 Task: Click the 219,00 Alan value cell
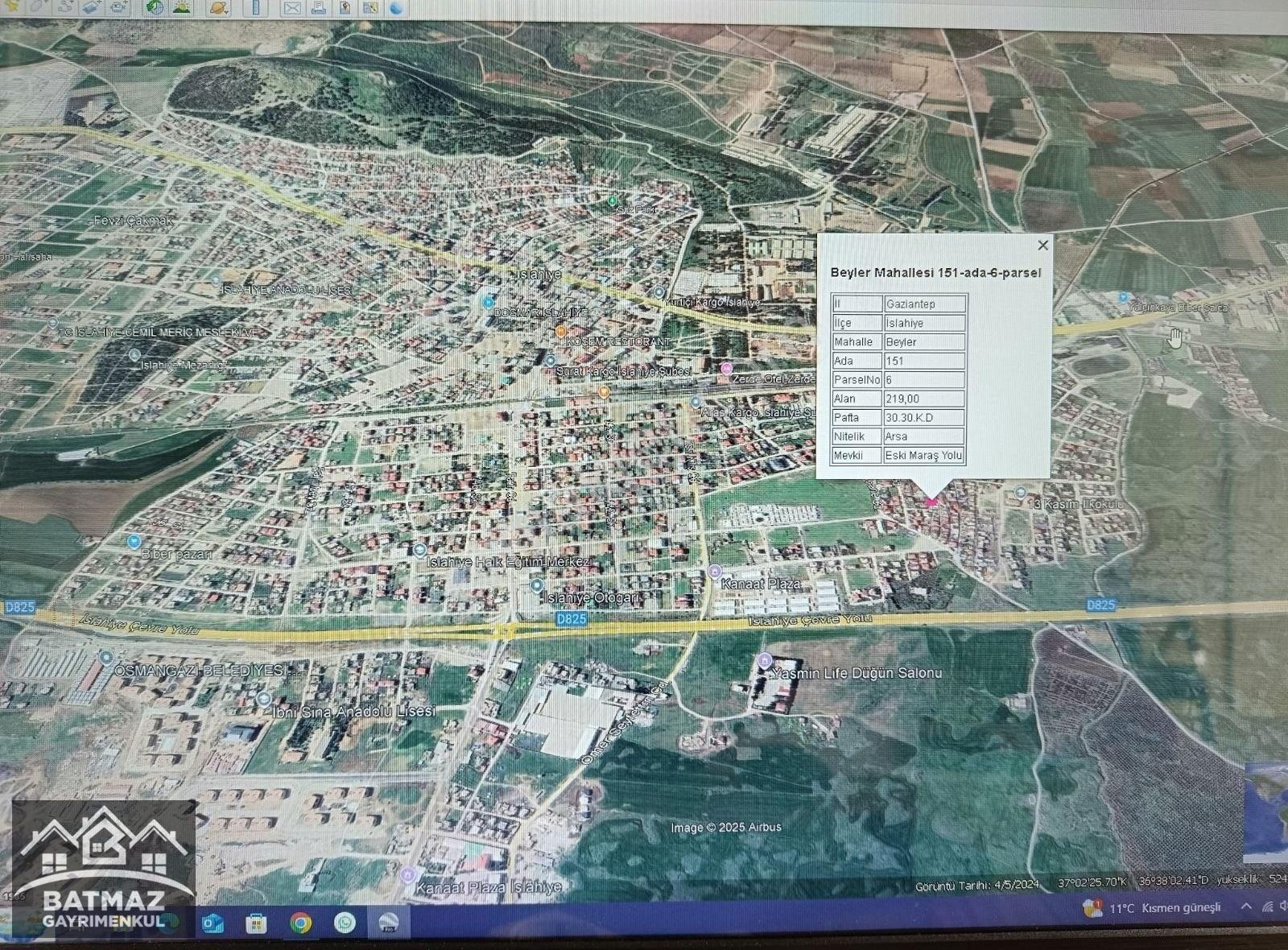click(x=924, y=399)
